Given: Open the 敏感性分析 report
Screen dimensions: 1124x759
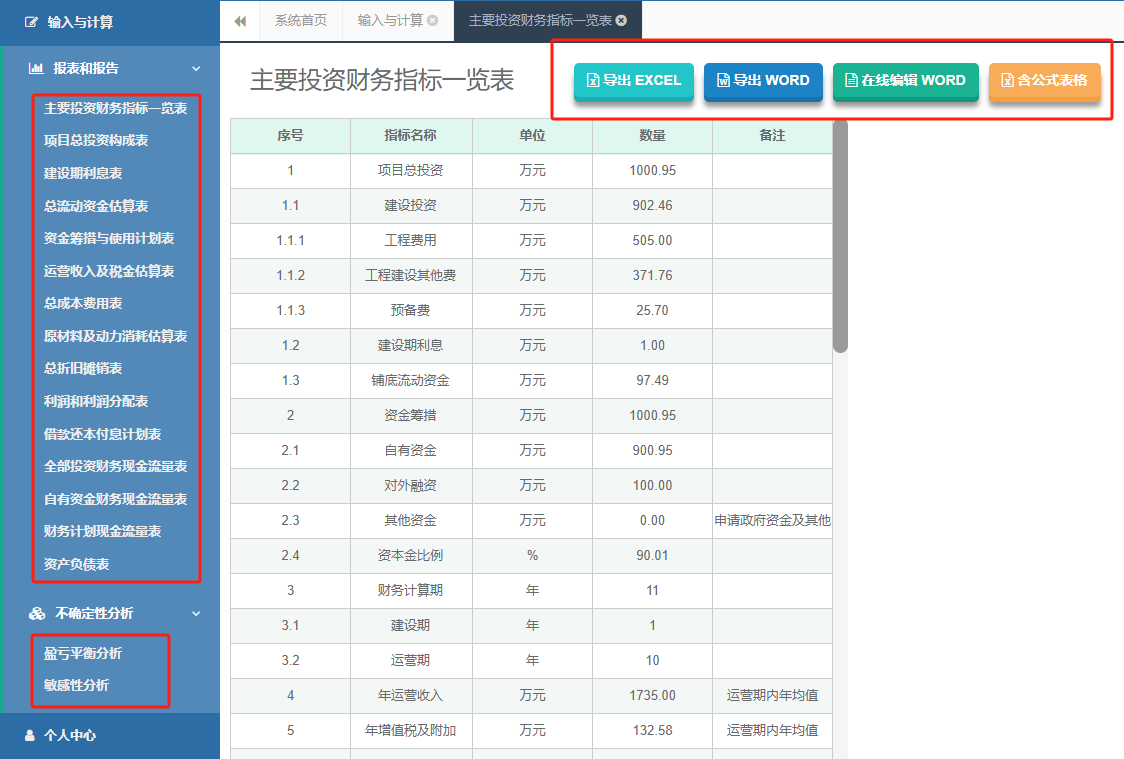Looking at the screenshot, I should pos(77,686).
